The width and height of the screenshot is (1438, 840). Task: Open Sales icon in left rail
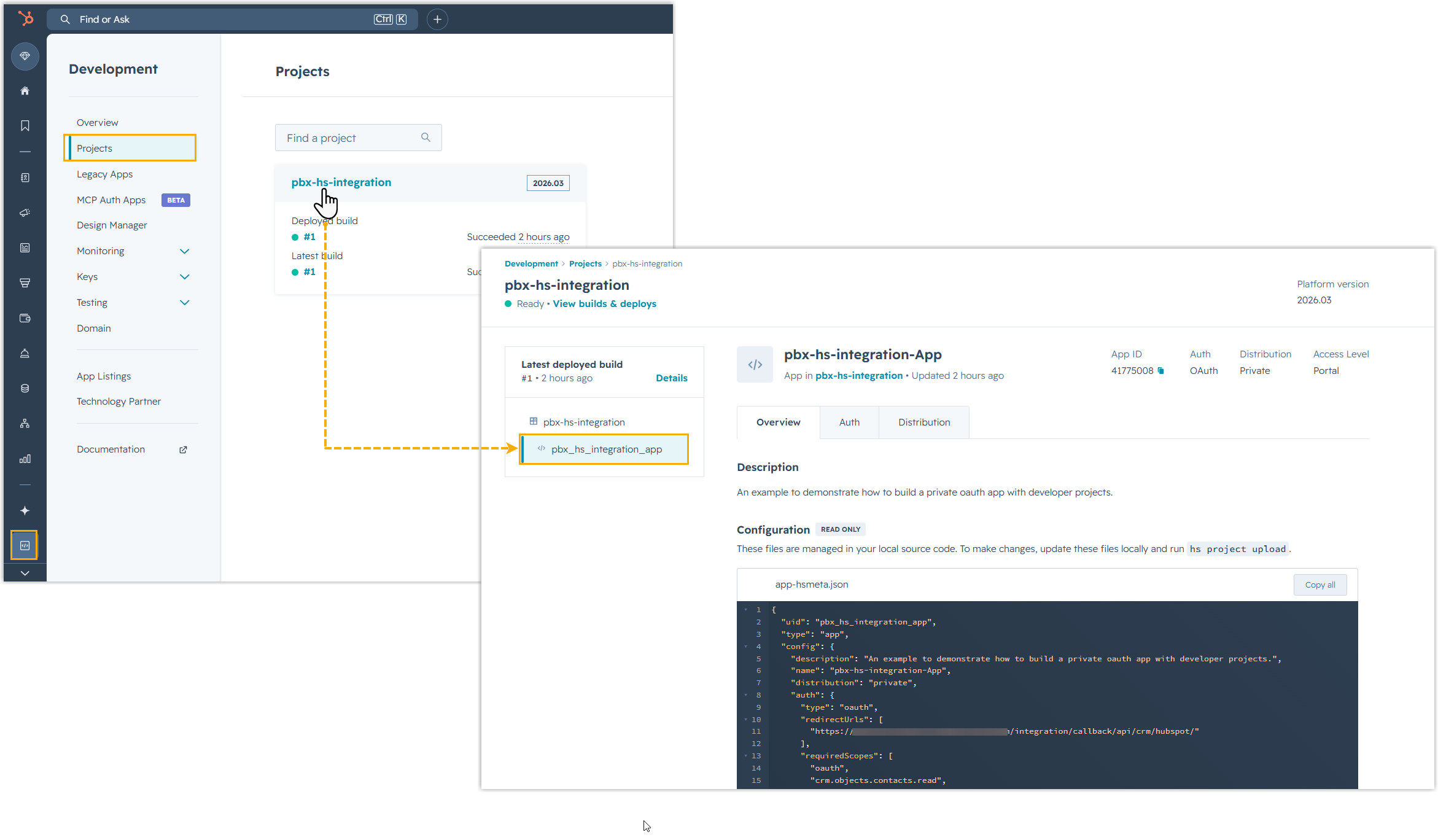tap(25, 283)
